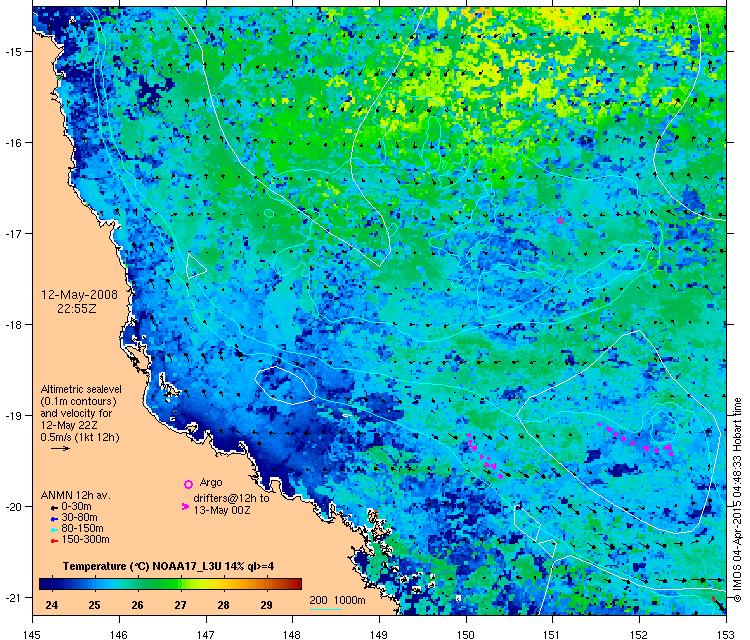The image size is (750, 640).
Task: Click the small white triangular contour near 147°E
Action: coord(195,267)
